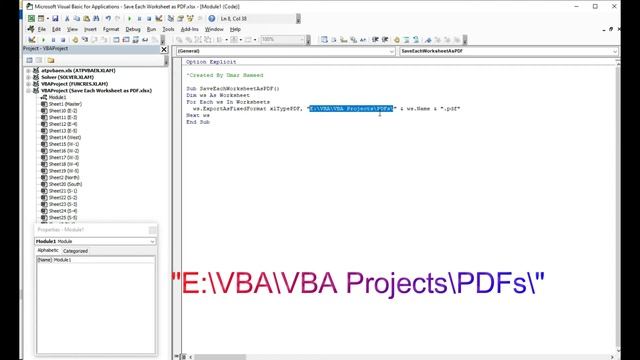
Task: Click the blue Help question mark icon
Action: click(211, 18)
